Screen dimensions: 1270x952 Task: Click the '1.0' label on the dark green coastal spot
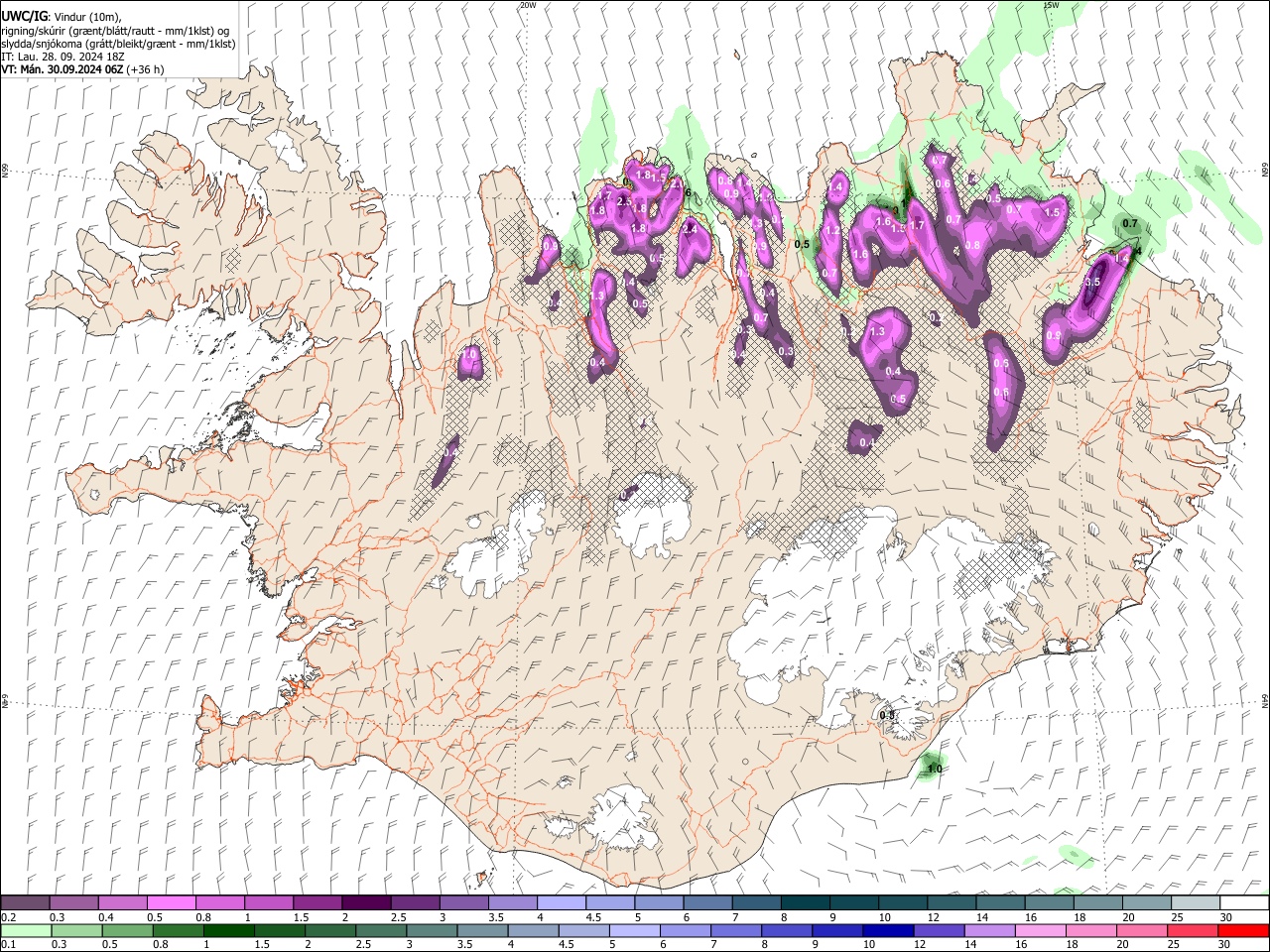point(934,769)
